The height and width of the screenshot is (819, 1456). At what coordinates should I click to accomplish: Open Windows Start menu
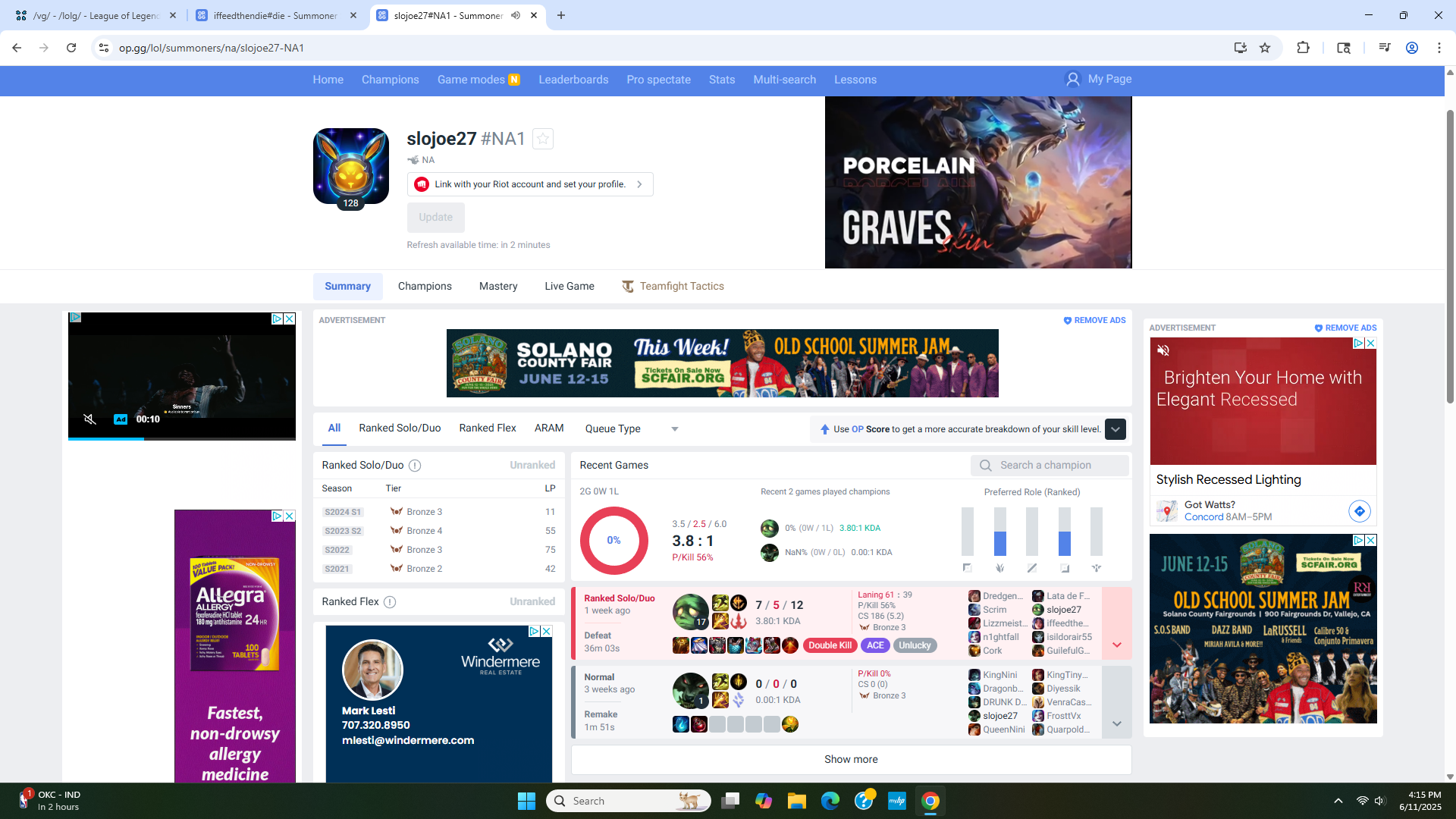(x=526, y=801)
